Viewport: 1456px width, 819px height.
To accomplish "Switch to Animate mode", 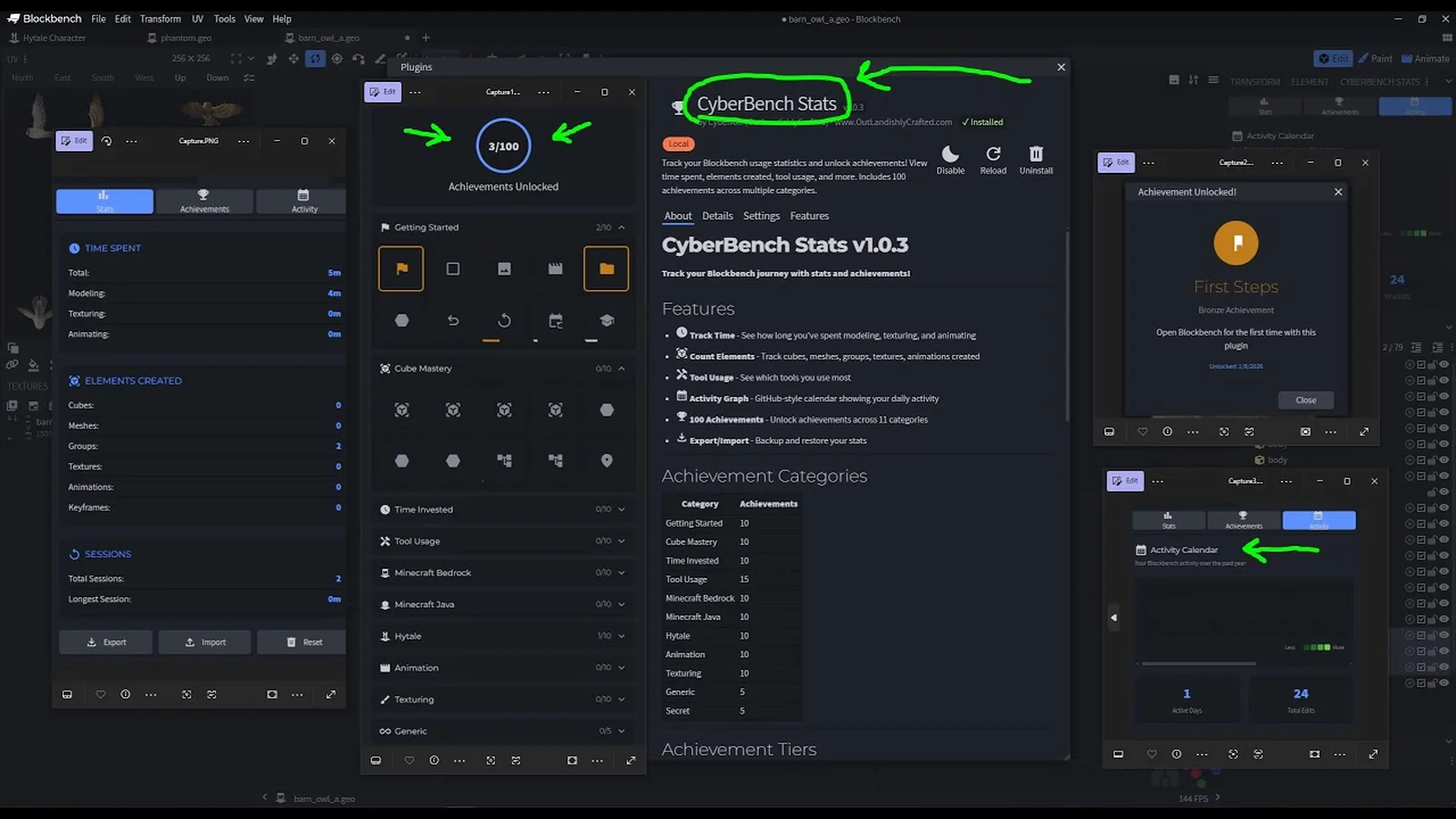I will [1425, 58].
